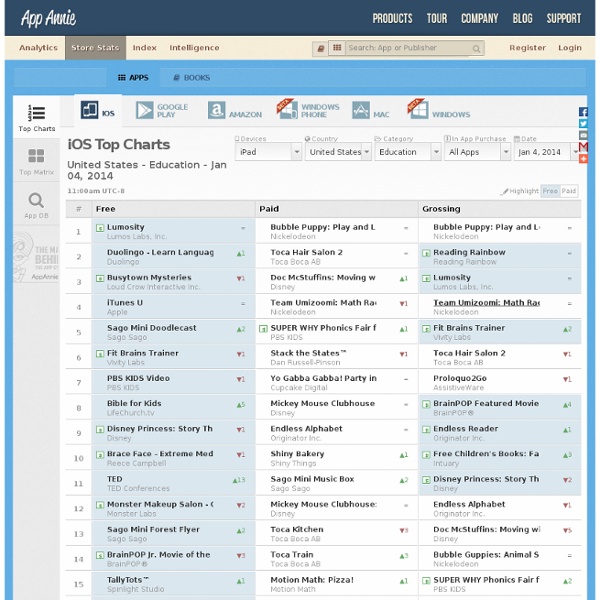The width and height of the screenshot is (600, 600).
Task: Open the Date Jan 4, 2014 dropdown
Action: [x=546, y=152]
